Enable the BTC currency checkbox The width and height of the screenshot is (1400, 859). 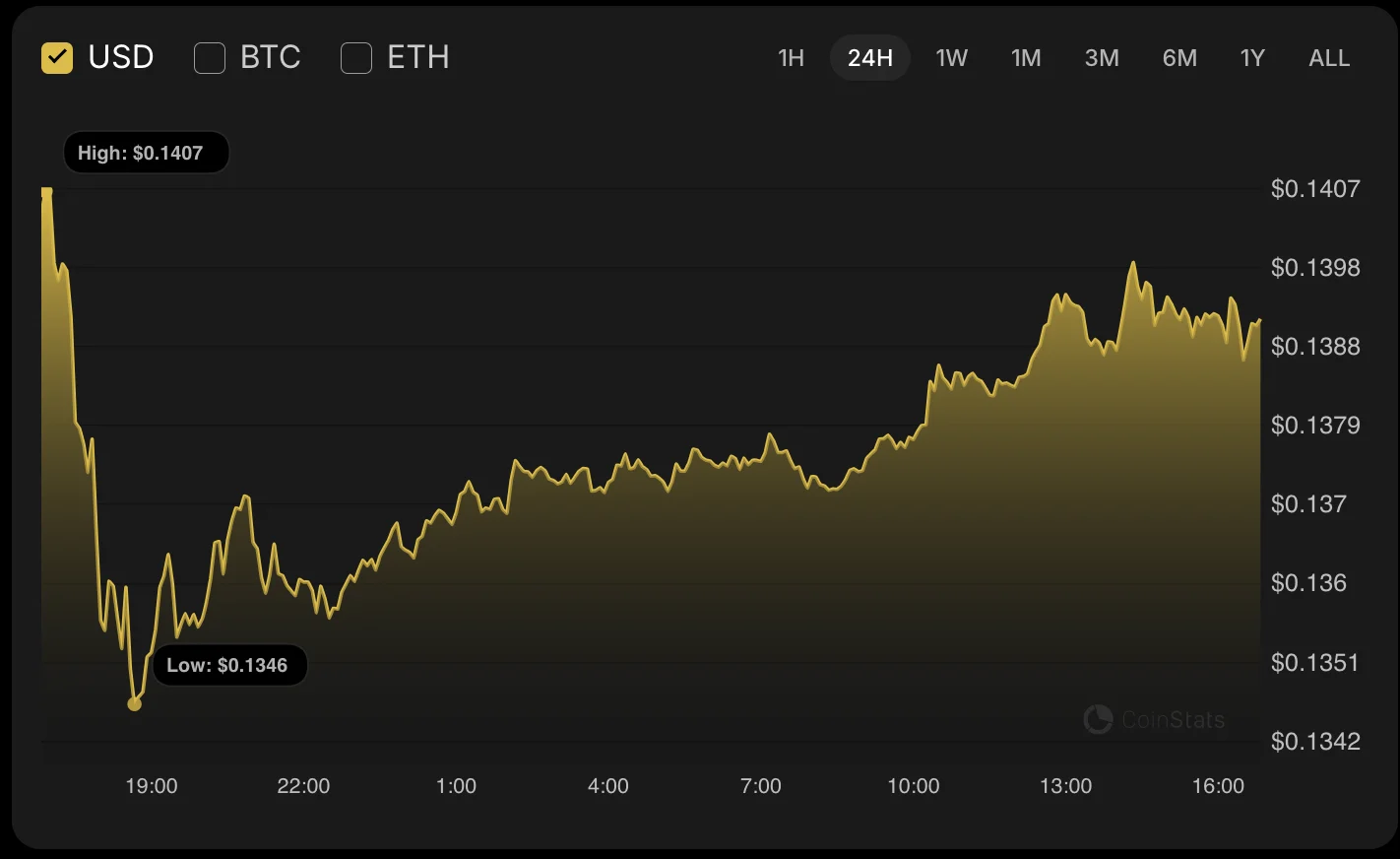coord(210,58)
